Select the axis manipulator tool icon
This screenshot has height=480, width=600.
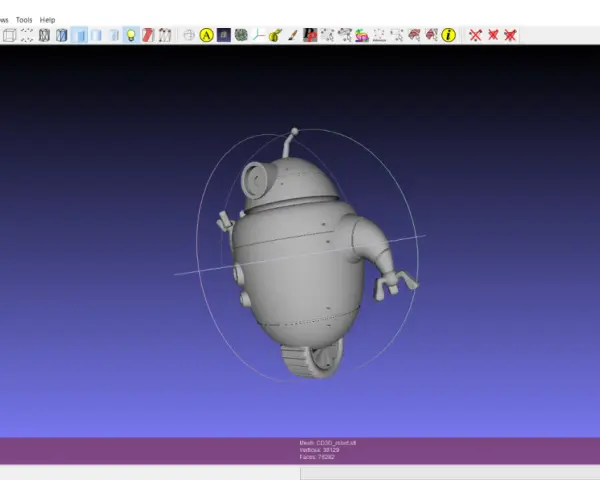pyautogui.click(x=258, y=35)
